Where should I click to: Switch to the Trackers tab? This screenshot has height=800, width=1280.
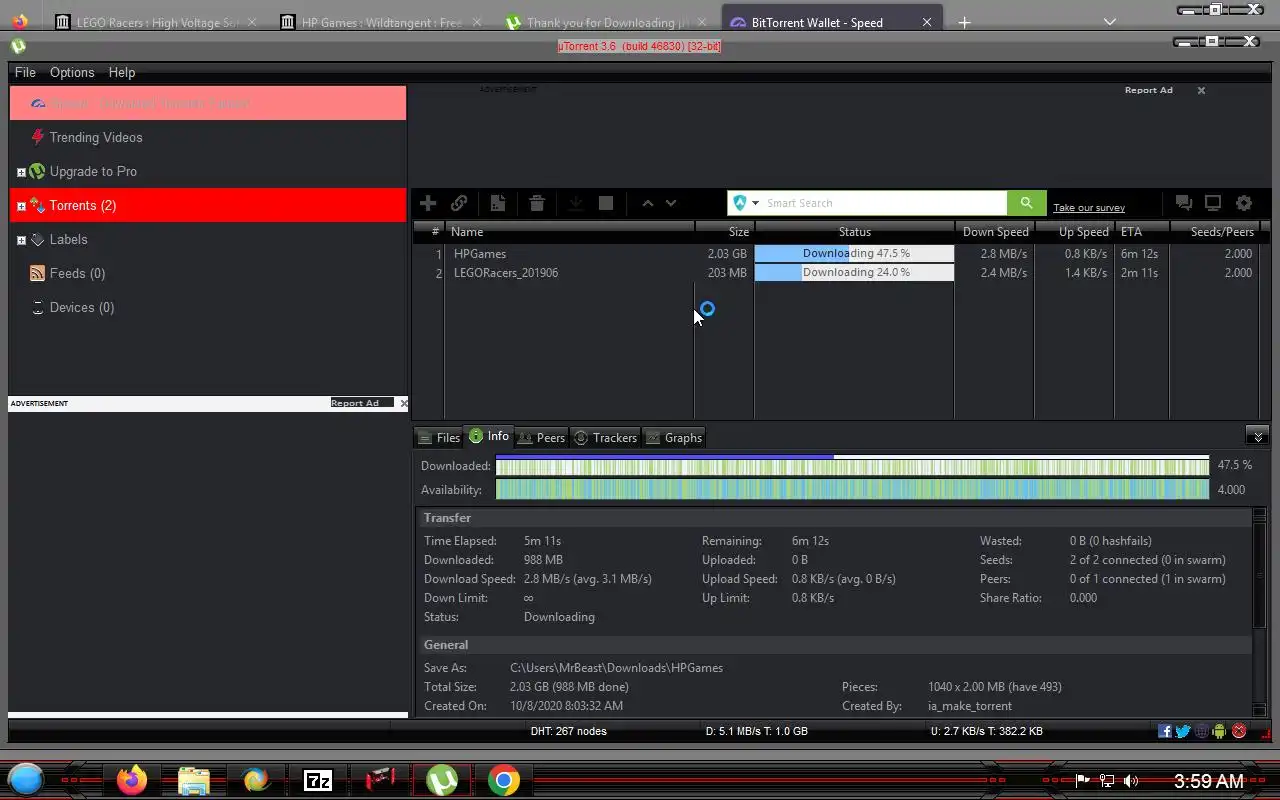[x=605, y=437]
